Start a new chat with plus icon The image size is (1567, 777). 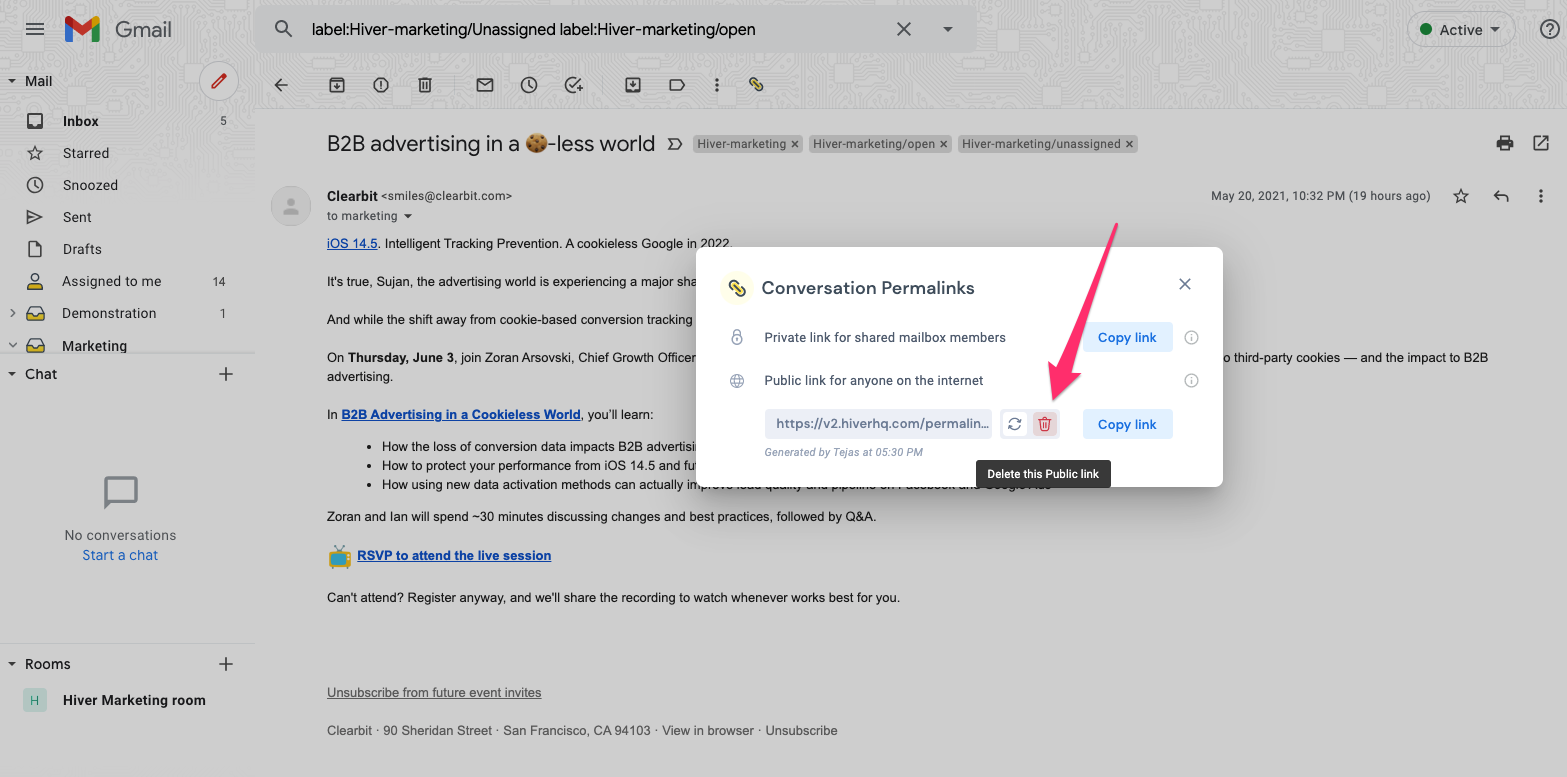pos(226,374)
